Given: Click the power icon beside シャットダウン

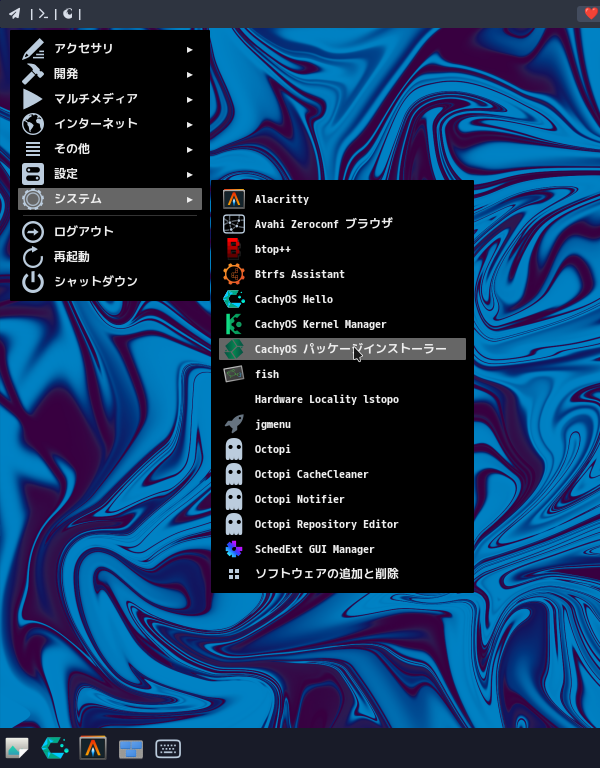Looking at the screenshot, I should (33, 282).
